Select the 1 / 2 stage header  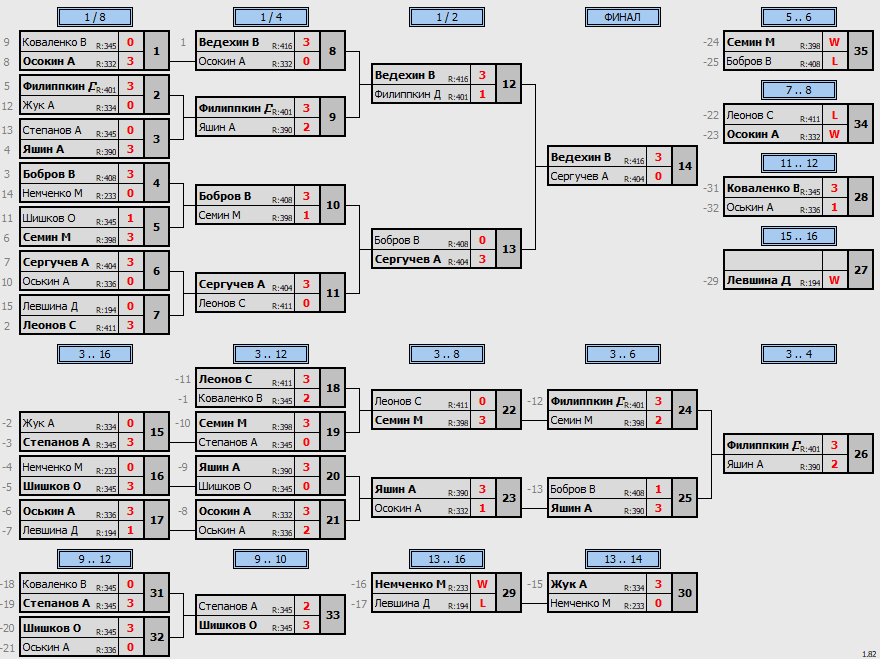pos(447,17)
